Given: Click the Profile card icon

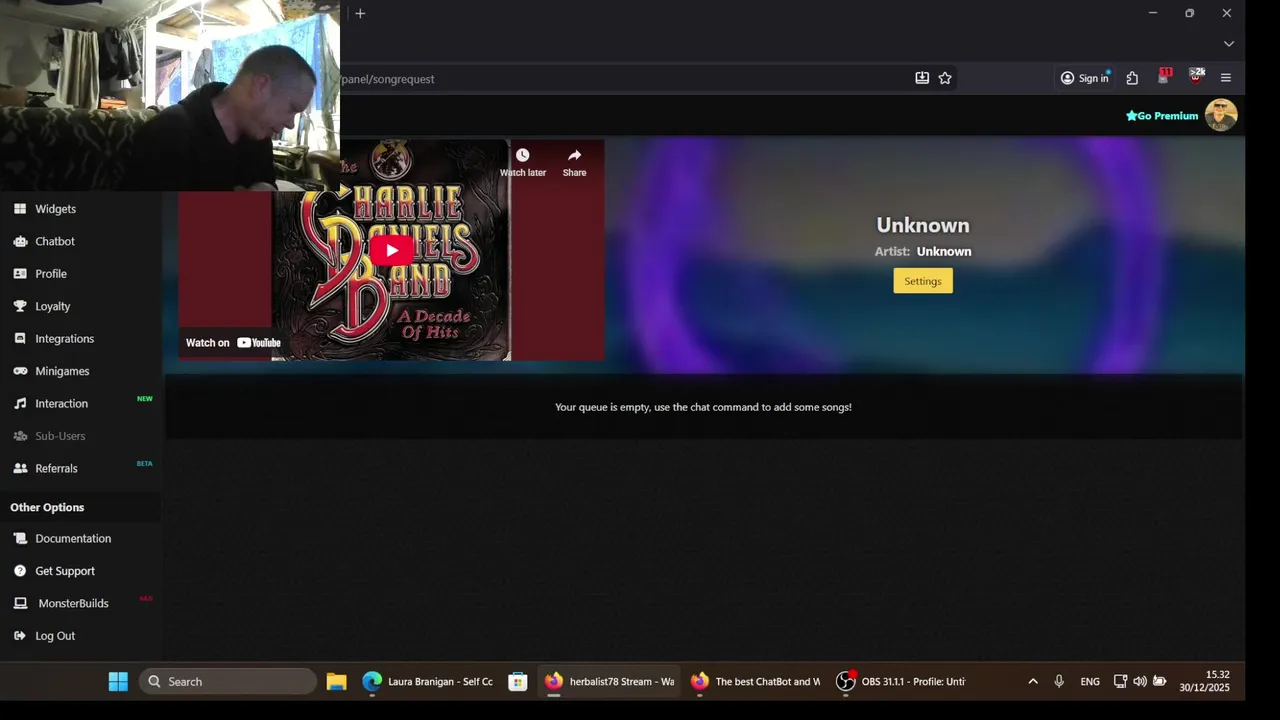Looking at the screenshot, I should click(x=20, y=274).
